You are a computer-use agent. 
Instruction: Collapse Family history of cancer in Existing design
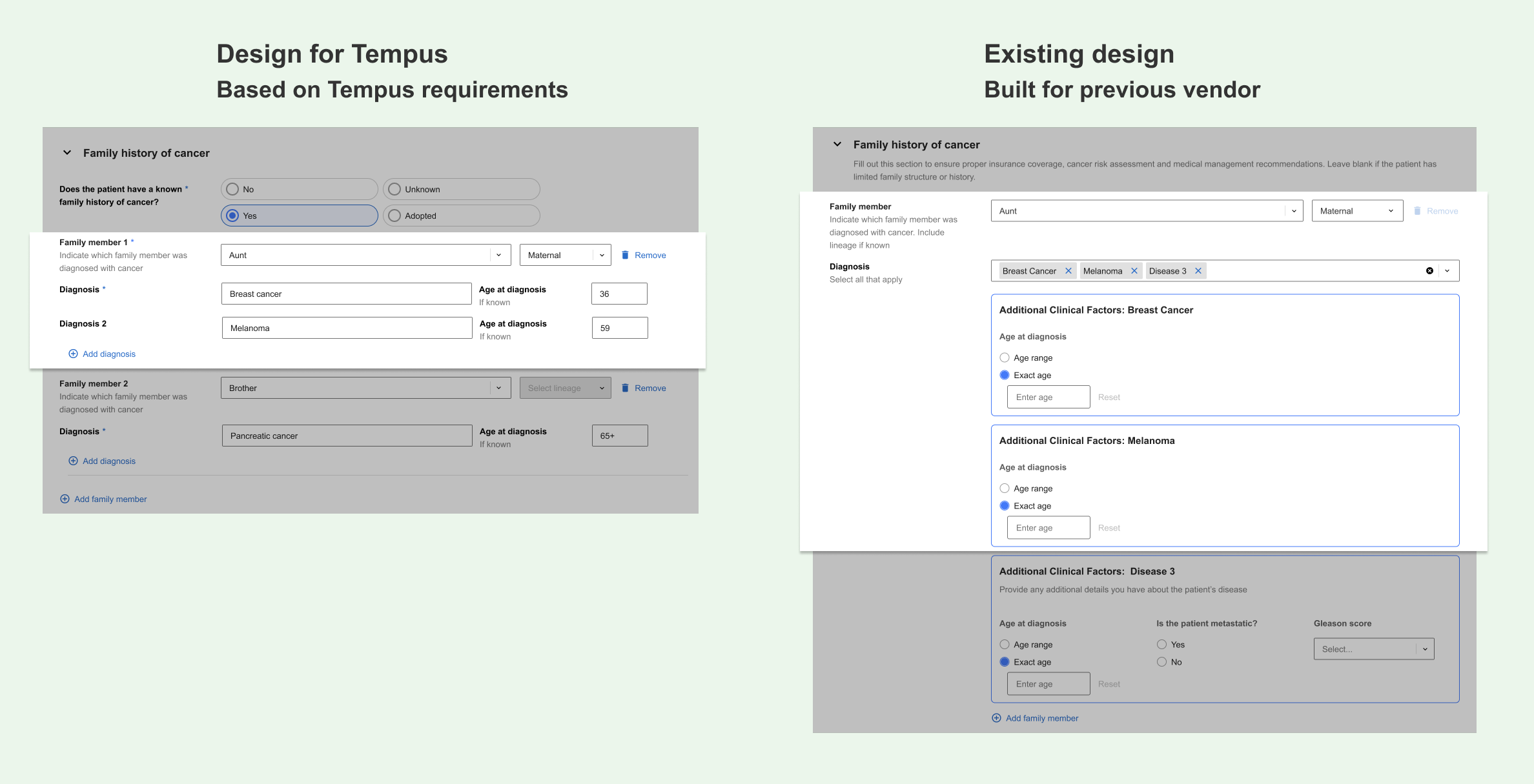pos(837,145)
